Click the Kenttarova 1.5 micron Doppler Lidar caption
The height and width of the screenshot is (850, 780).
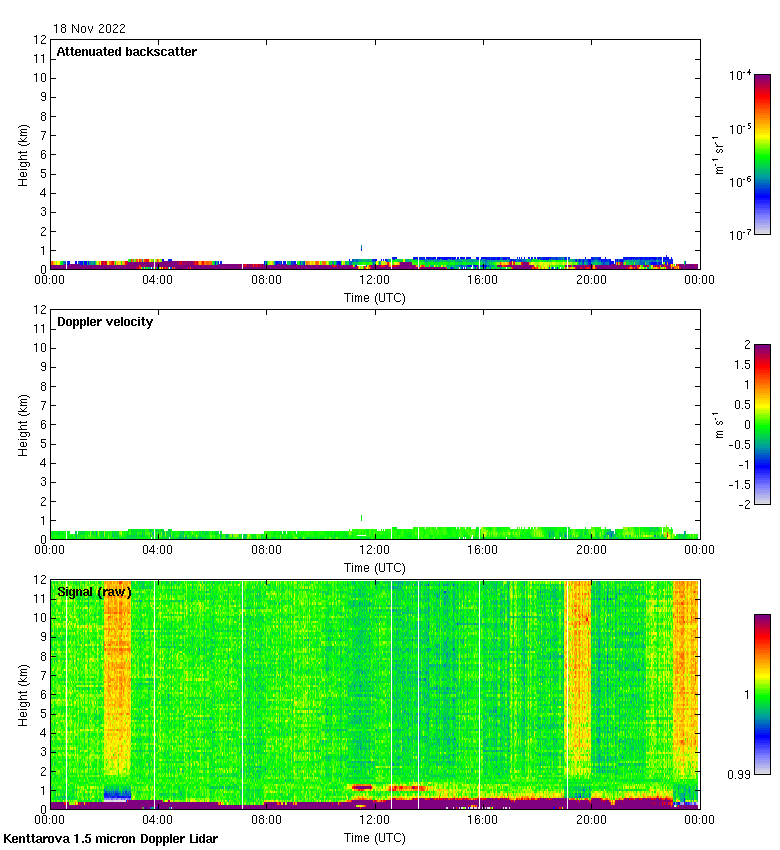pyautogui.click(x=111, y=838)
